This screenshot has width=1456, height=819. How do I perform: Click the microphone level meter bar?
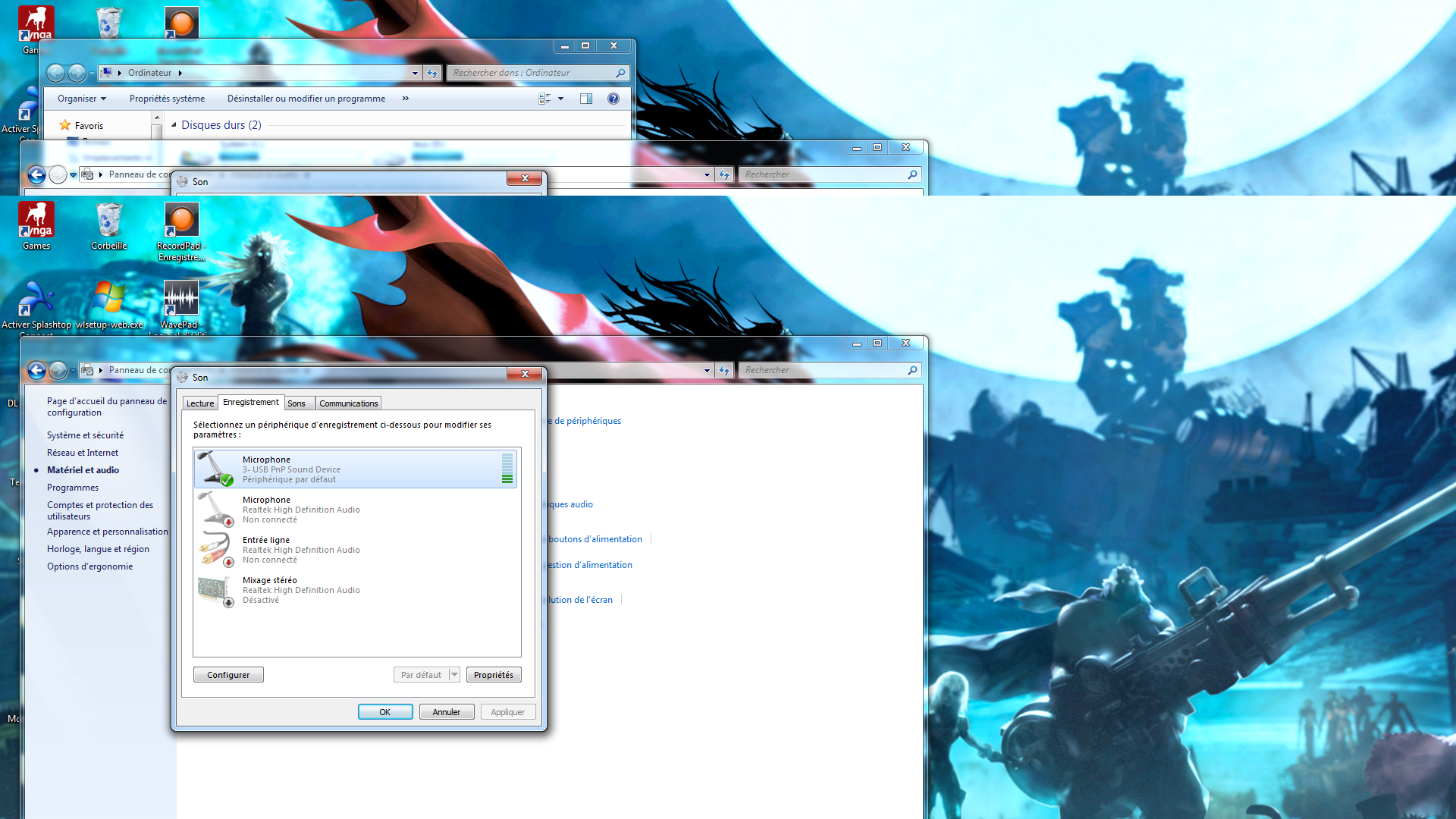coord(507,469)
